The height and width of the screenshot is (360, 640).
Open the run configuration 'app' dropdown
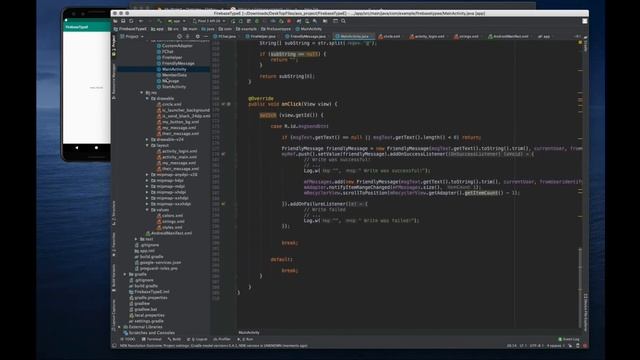tap(177, 21)
